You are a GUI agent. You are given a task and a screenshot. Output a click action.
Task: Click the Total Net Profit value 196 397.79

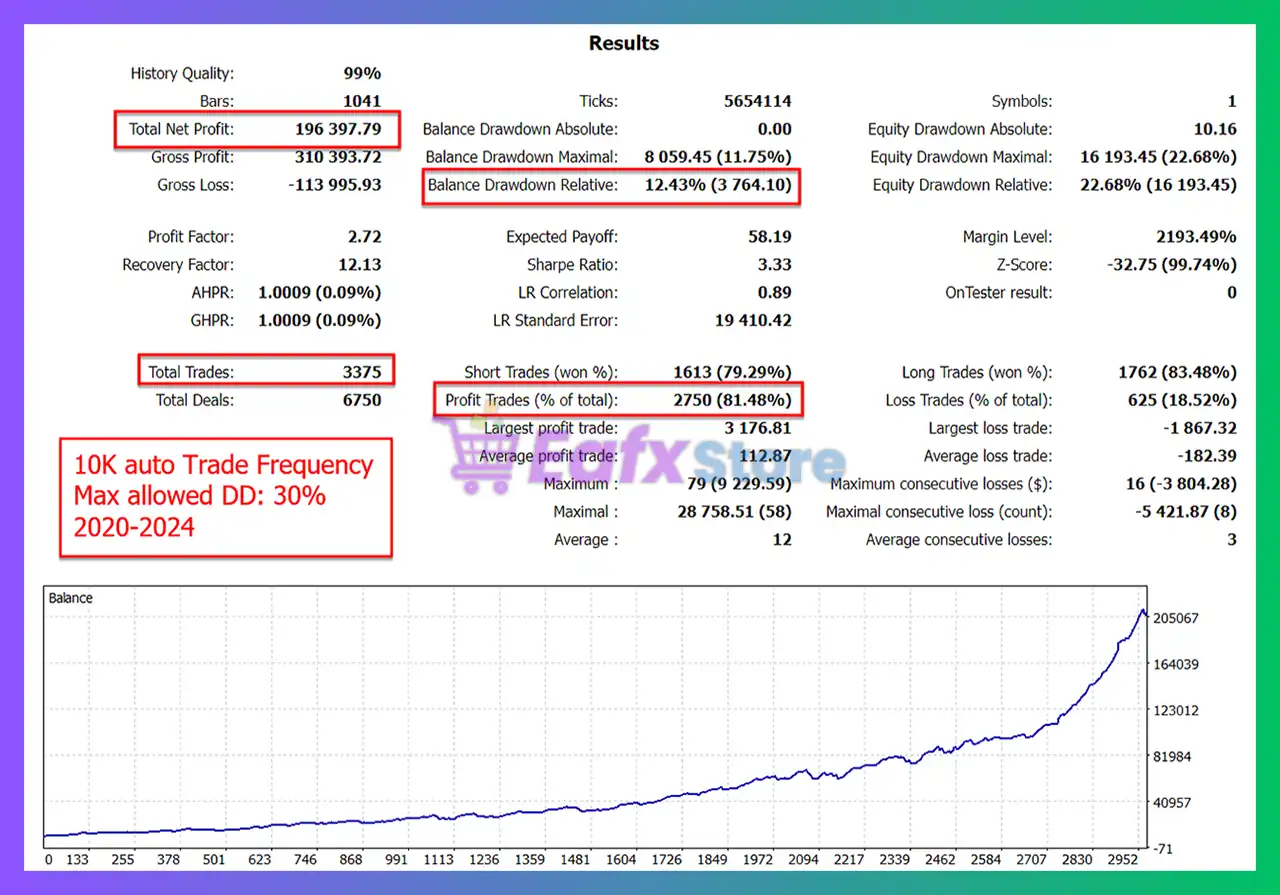[x=338, y=129]
